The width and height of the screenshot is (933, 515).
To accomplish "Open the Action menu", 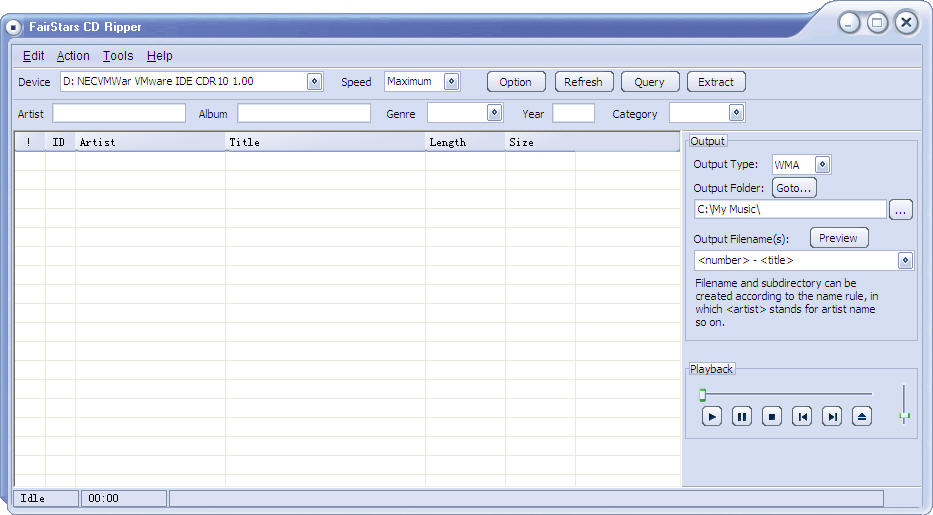I will (73, 56).
